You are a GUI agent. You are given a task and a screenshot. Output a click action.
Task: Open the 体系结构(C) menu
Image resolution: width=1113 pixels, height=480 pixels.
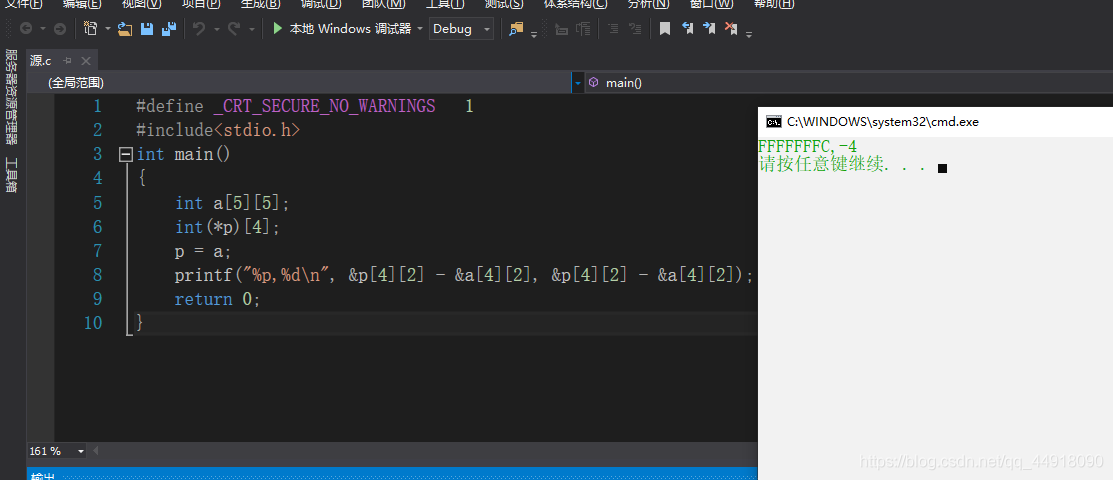576,4
